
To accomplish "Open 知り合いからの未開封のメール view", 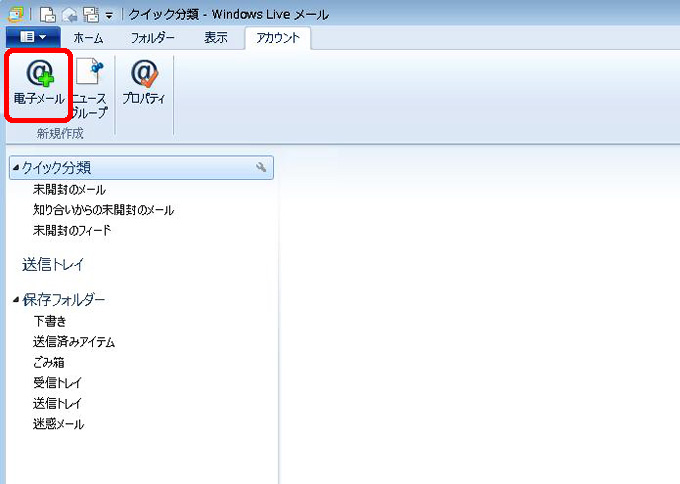I will tap(104, 210).
